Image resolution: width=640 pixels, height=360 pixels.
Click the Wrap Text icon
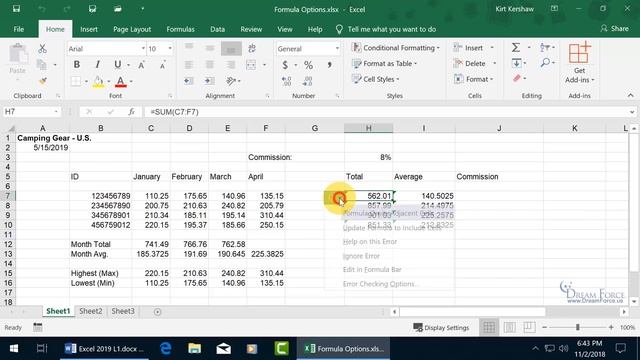point(252,48)
